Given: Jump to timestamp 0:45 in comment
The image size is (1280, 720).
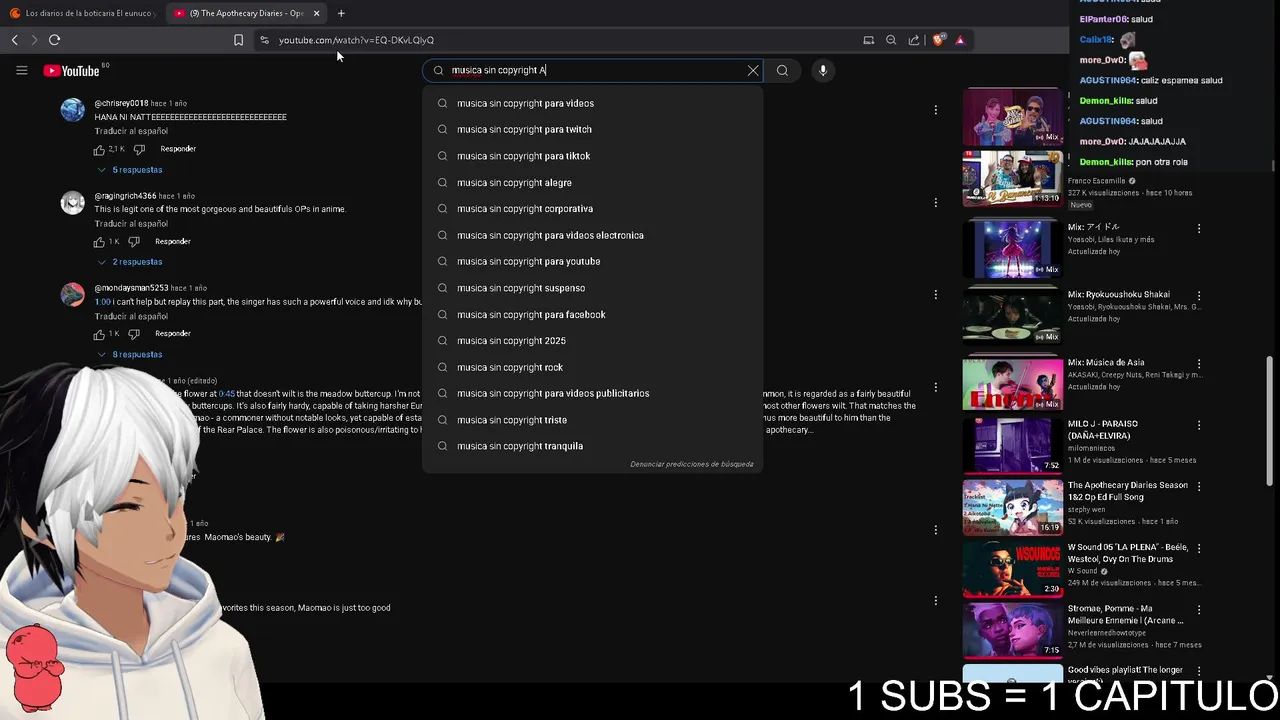Looking at the screenshot, I should click(x=226, y=394).
